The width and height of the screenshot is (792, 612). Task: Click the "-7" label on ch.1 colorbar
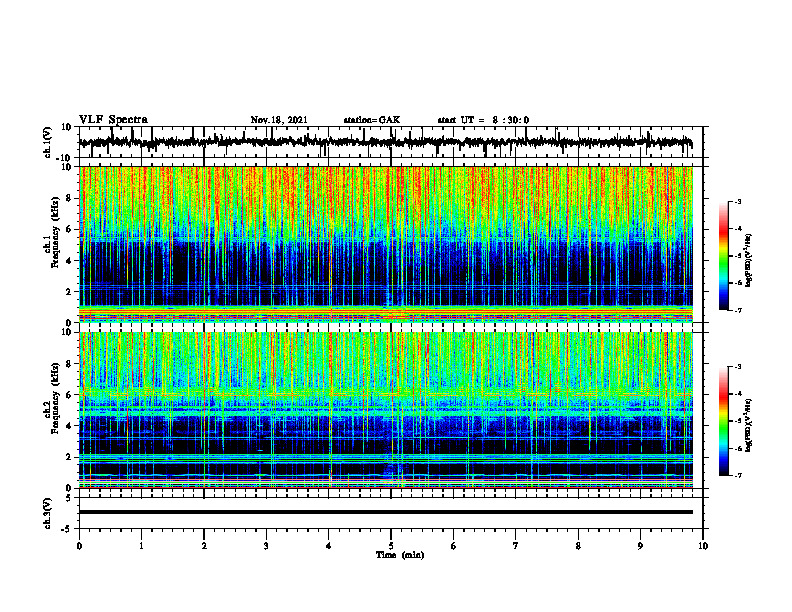(x=738, y=310)
